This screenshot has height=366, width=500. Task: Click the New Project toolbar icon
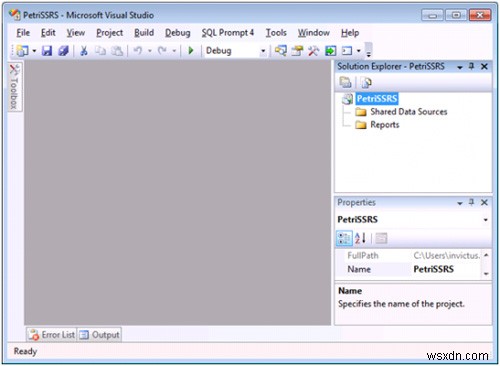23,51
